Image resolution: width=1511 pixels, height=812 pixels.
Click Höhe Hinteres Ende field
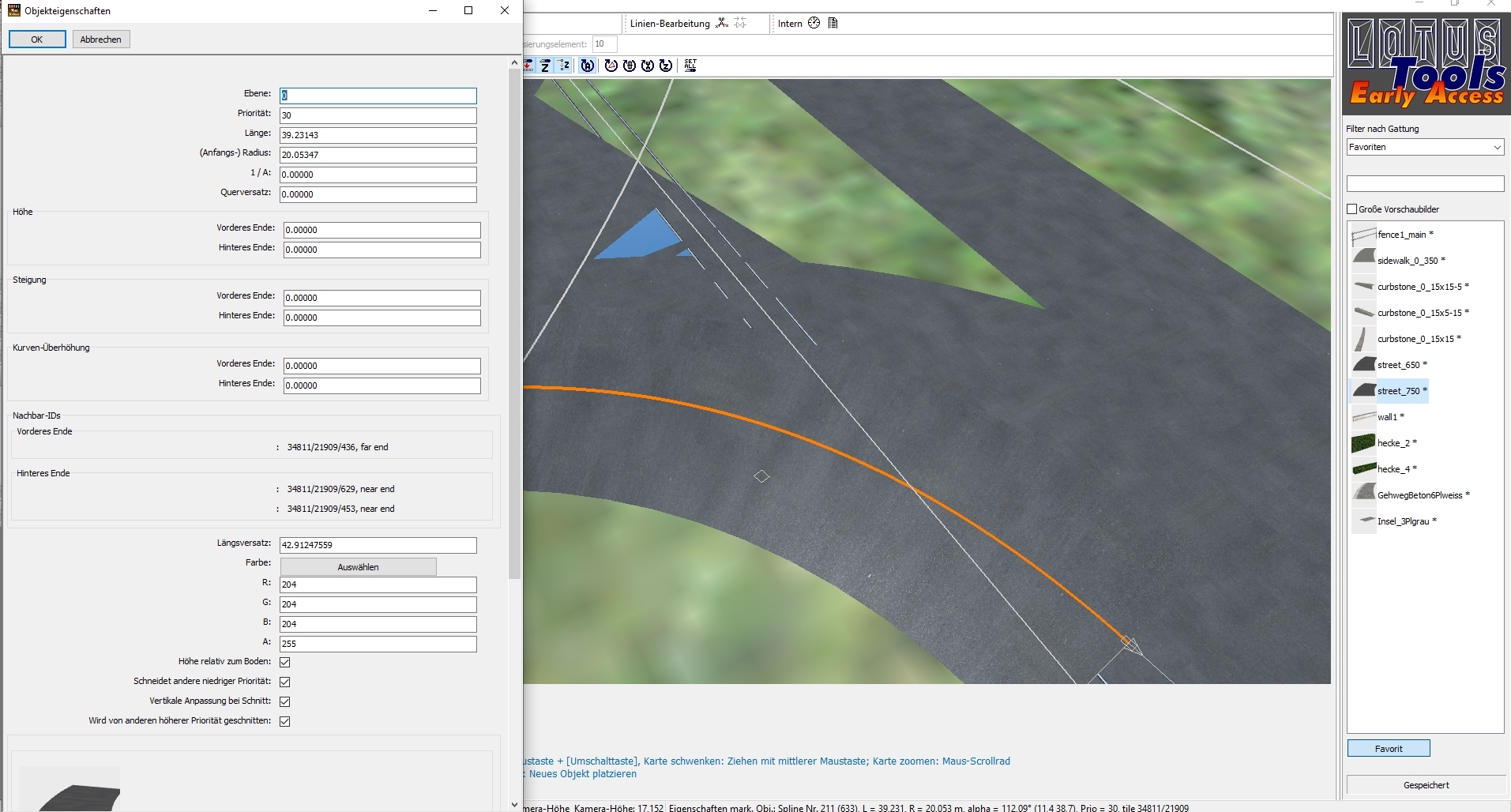click(382, 250)
